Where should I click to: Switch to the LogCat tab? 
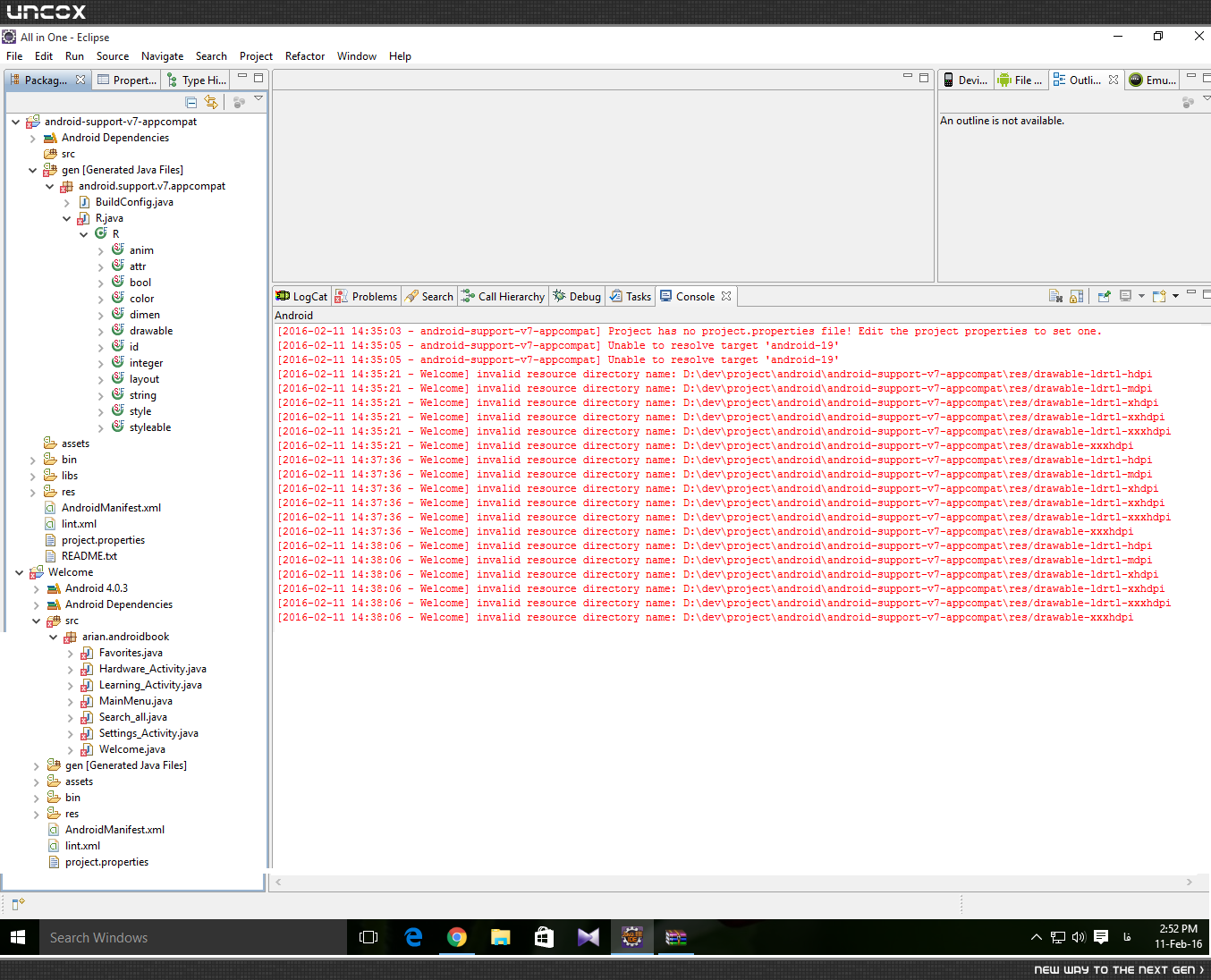[302, 297]
